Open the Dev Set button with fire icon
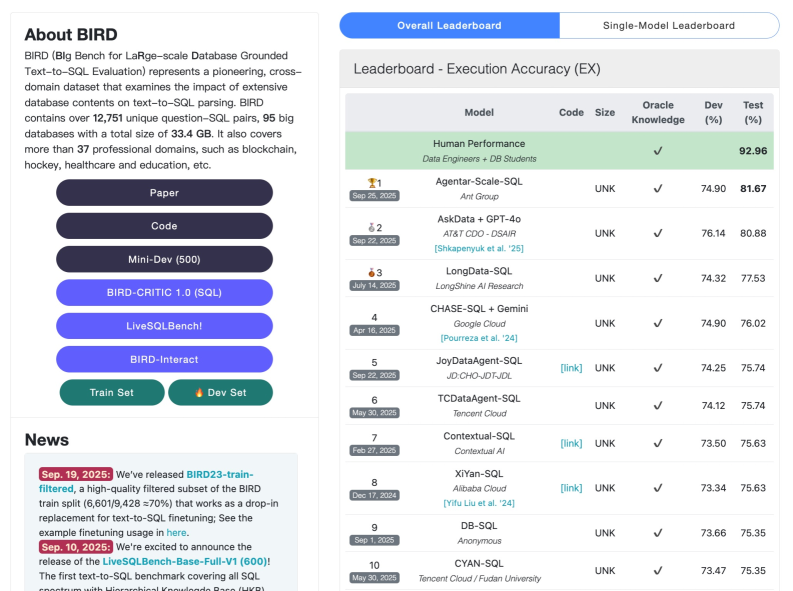 [220, 393]
